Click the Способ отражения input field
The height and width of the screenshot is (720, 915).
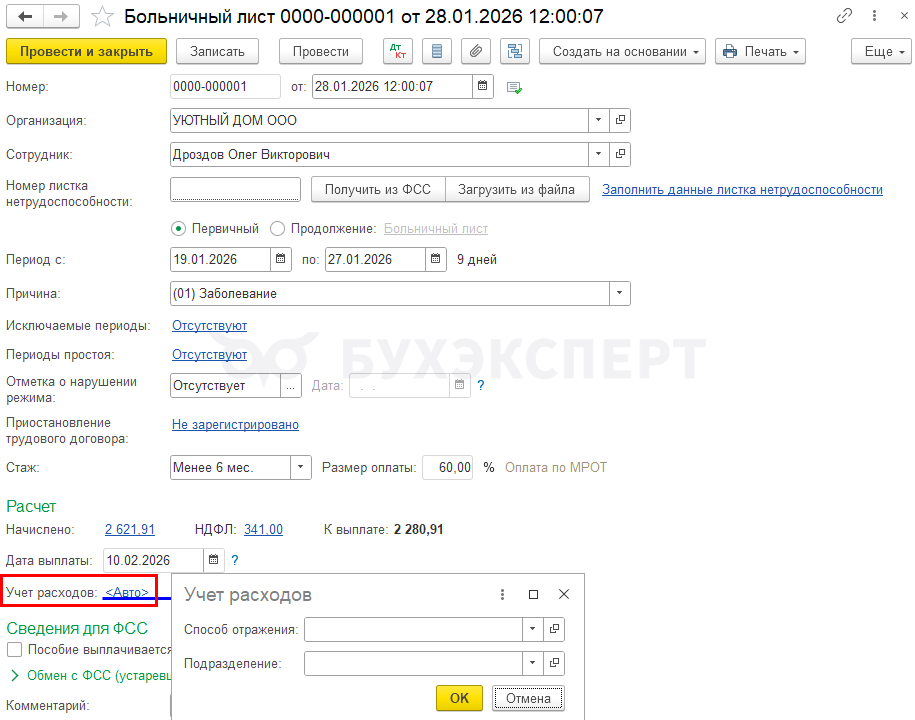(413, 629)
